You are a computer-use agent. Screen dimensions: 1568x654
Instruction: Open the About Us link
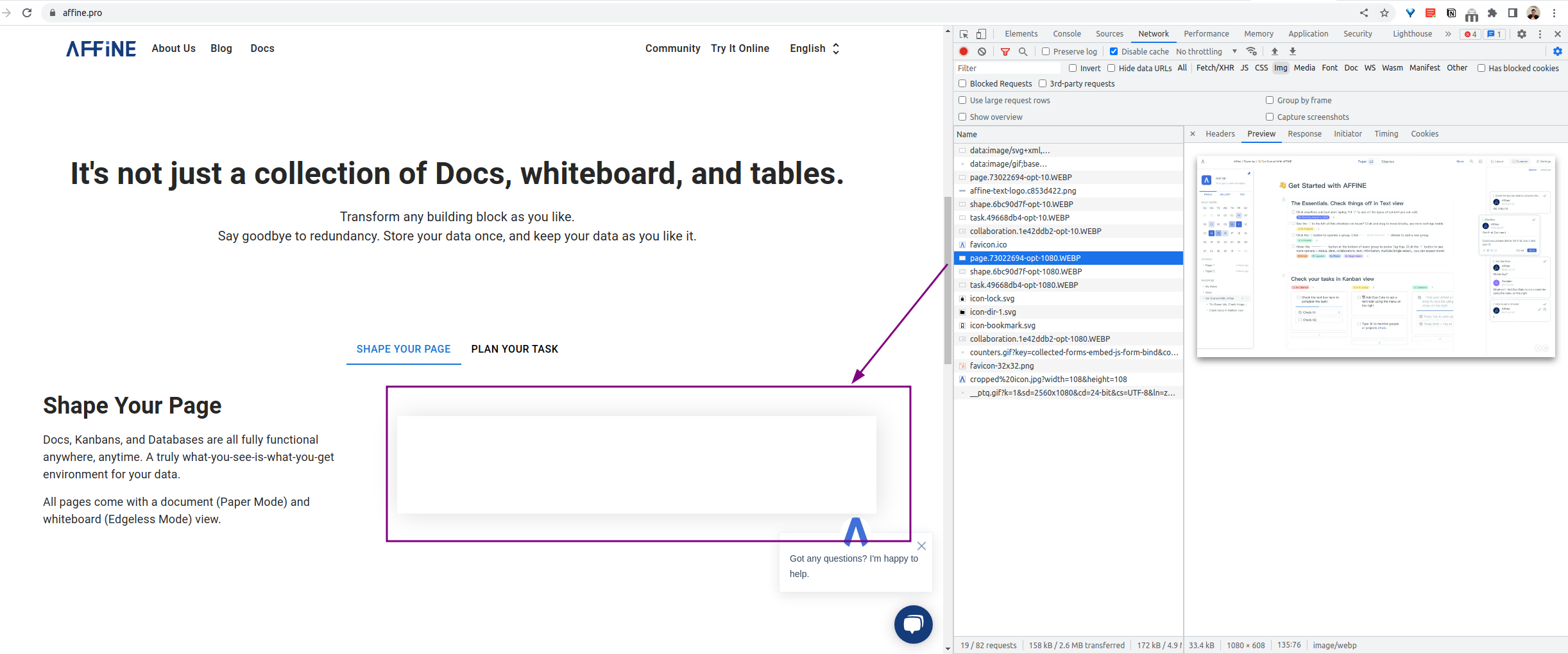click(173, 49)
